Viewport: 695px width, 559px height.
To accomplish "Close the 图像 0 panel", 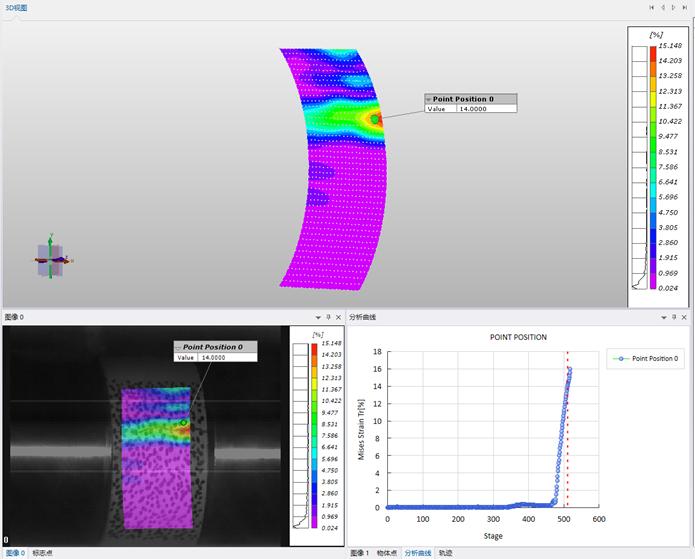I will pyautogui.click(x=338, y=317).
